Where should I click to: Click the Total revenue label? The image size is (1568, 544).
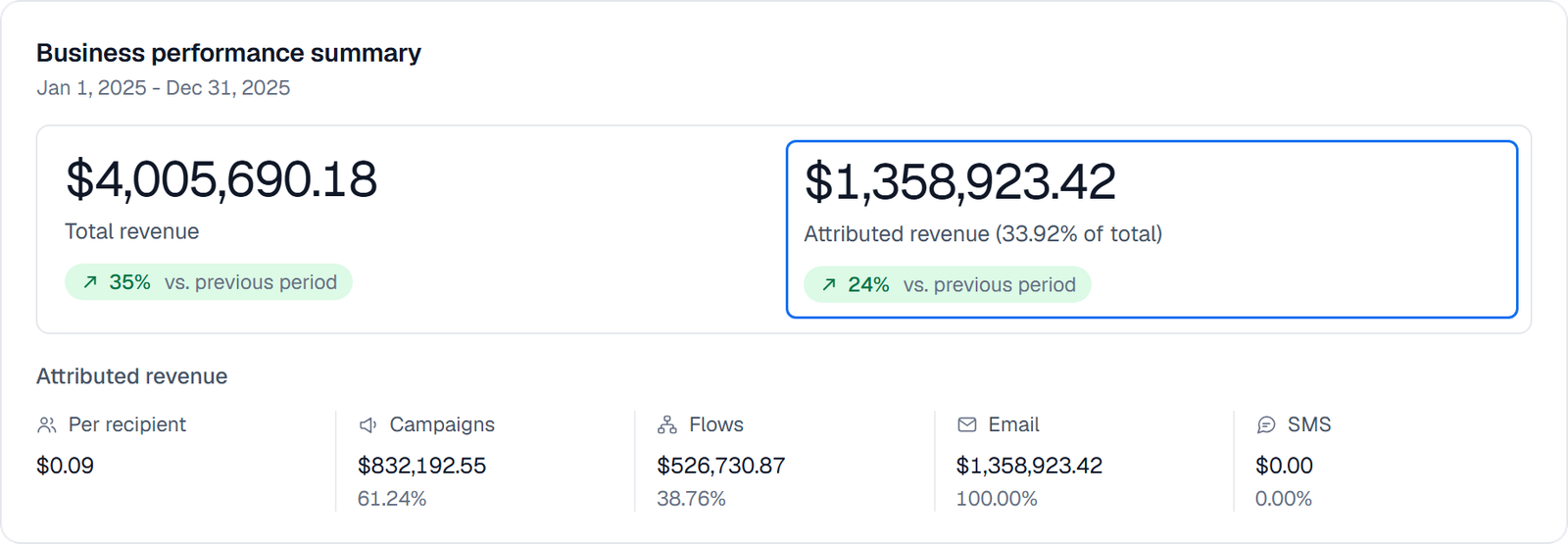tap(131, 231)
